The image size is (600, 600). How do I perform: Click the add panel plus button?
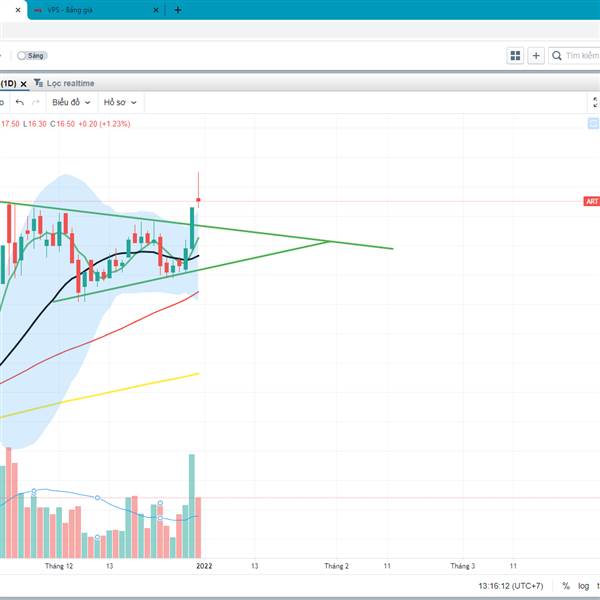tap(536, 56)
